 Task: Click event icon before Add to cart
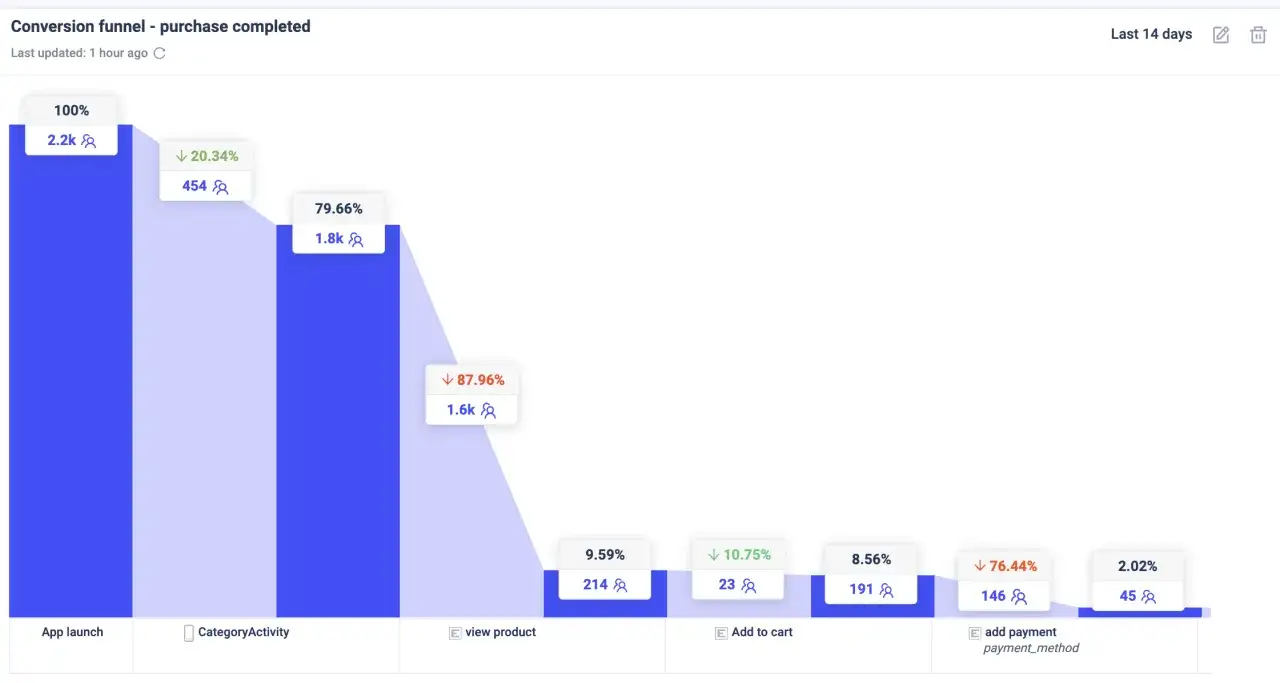pyautogui.click(x=721, y=632)
